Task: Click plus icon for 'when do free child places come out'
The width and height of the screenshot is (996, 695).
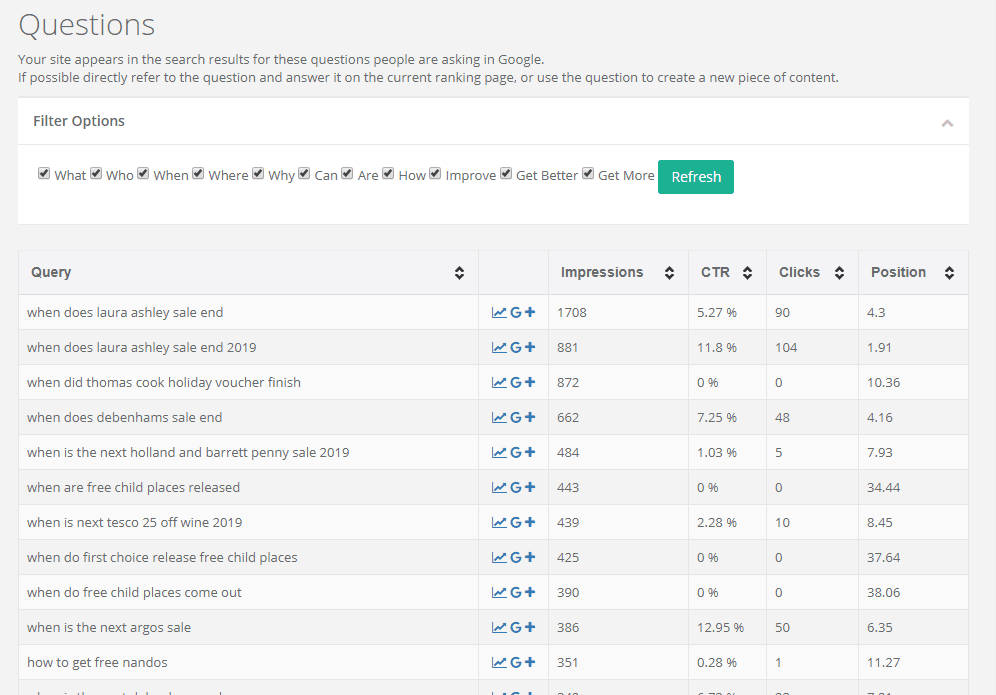Action: pos(530,592)
